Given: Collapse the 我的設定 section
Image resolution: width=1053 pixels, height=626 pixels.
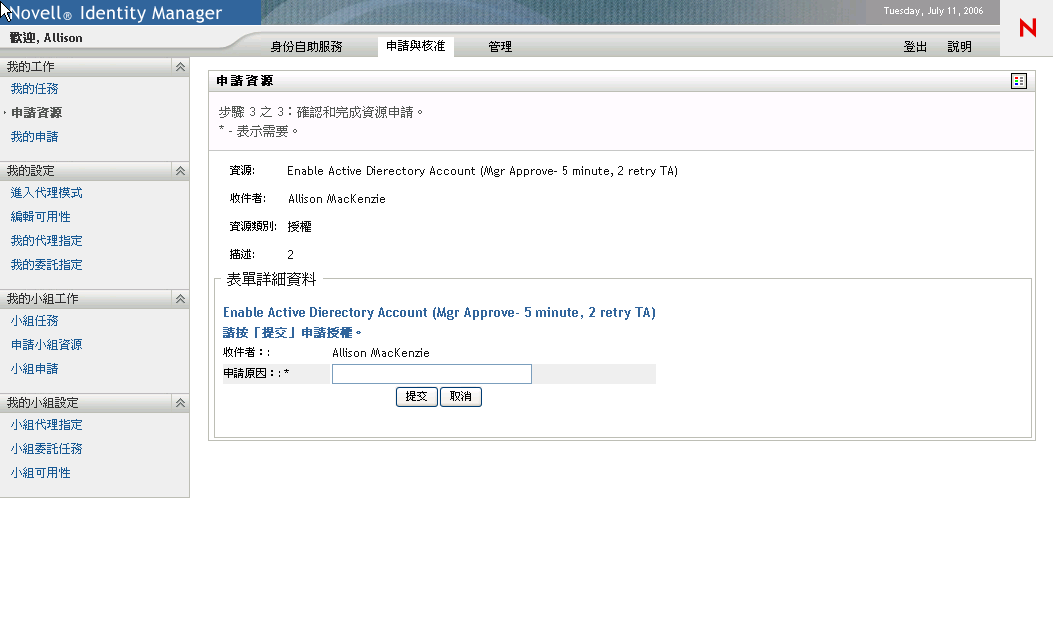Looking at the screenshot, I should click(180, 171).
